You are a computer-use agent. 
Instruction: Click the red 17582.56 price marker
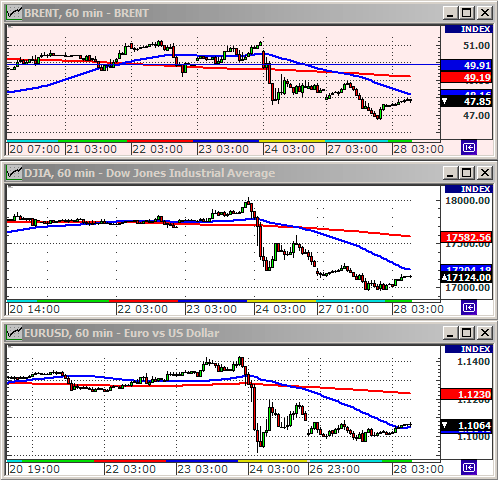pyautogui.click(x=466, y=237)
